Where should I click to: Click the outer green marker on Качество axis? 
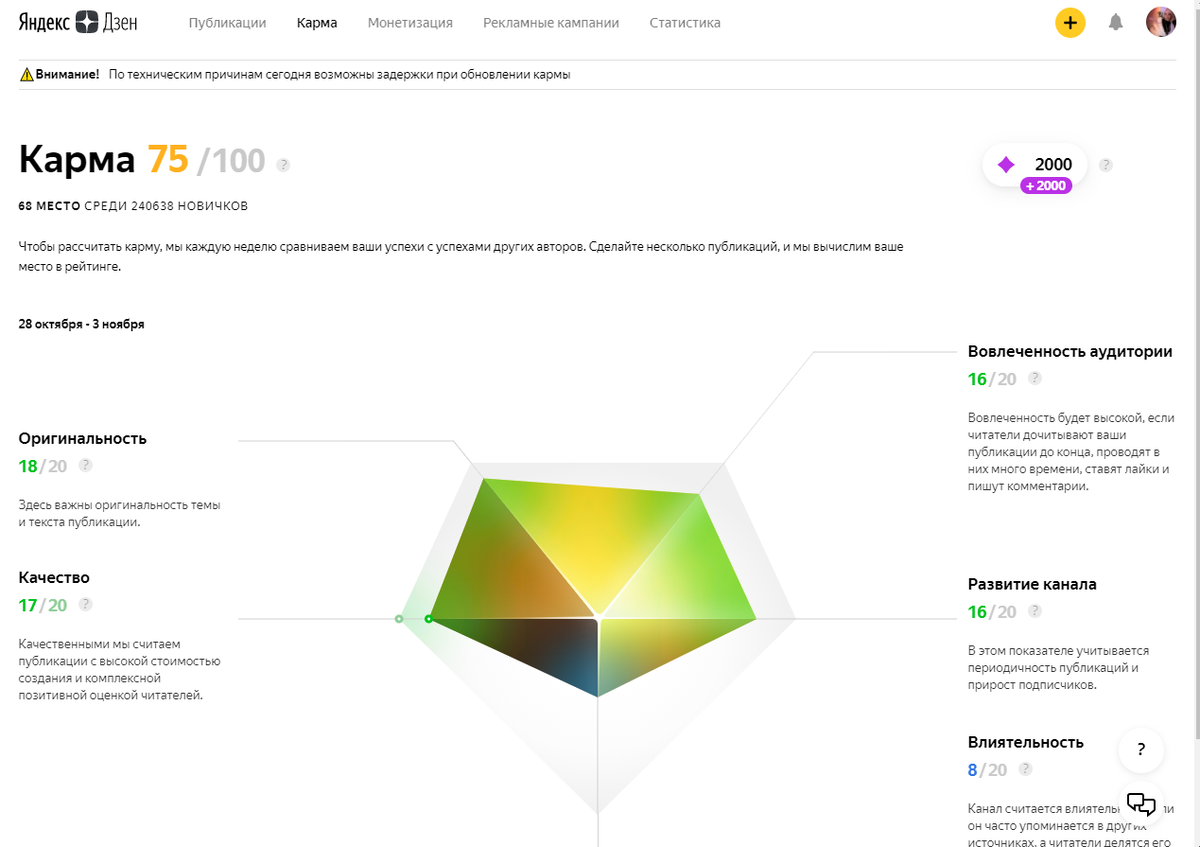coord(399,619)
